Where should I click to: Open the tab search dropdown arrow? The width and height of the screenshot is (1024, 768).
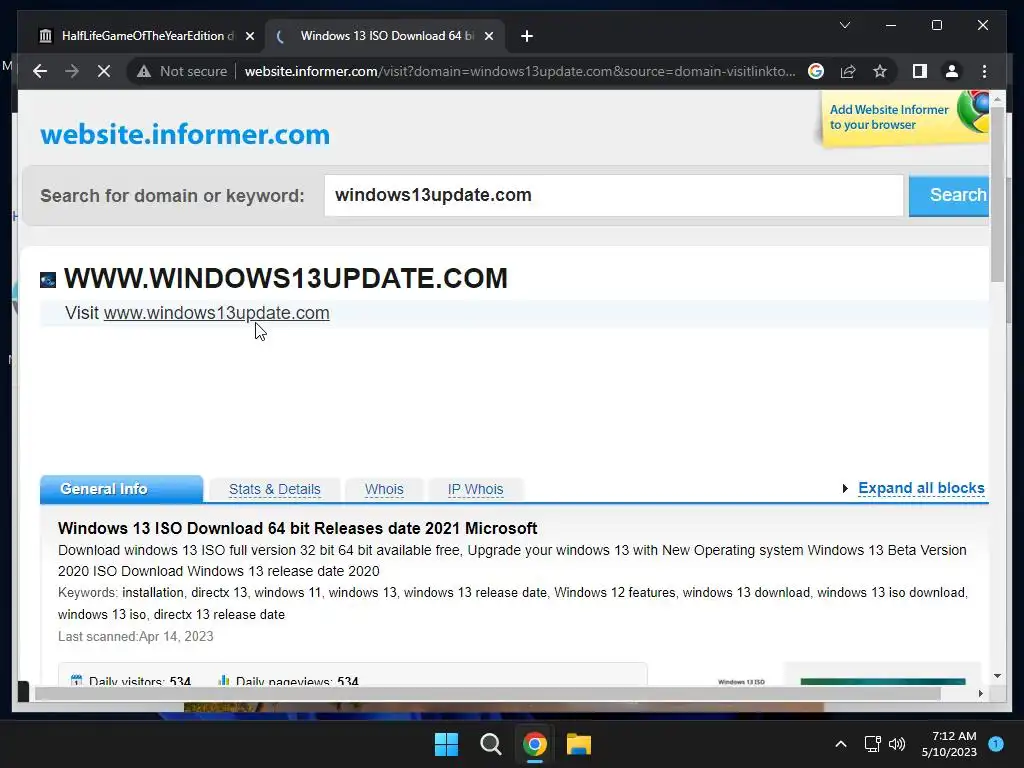point(844,25)
